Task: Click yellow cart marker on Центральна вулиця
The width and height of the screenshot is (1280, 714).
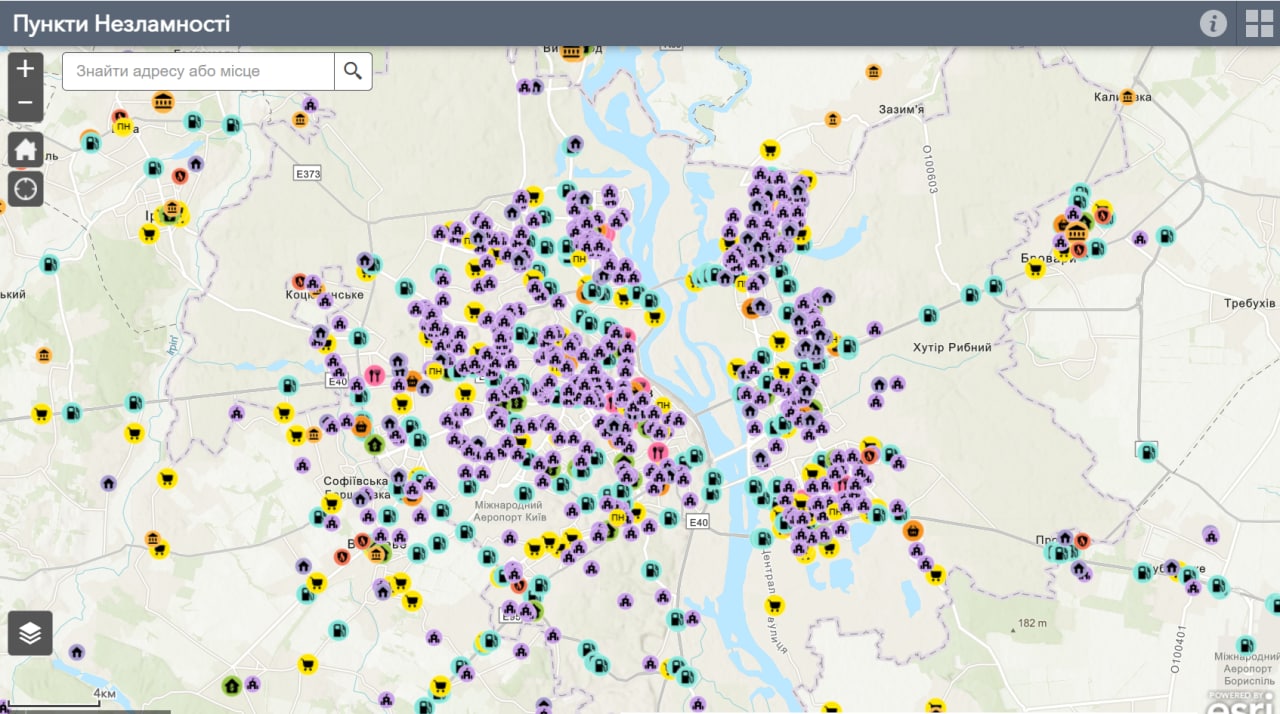Action: pyautogui.click(x=774, y=605)
